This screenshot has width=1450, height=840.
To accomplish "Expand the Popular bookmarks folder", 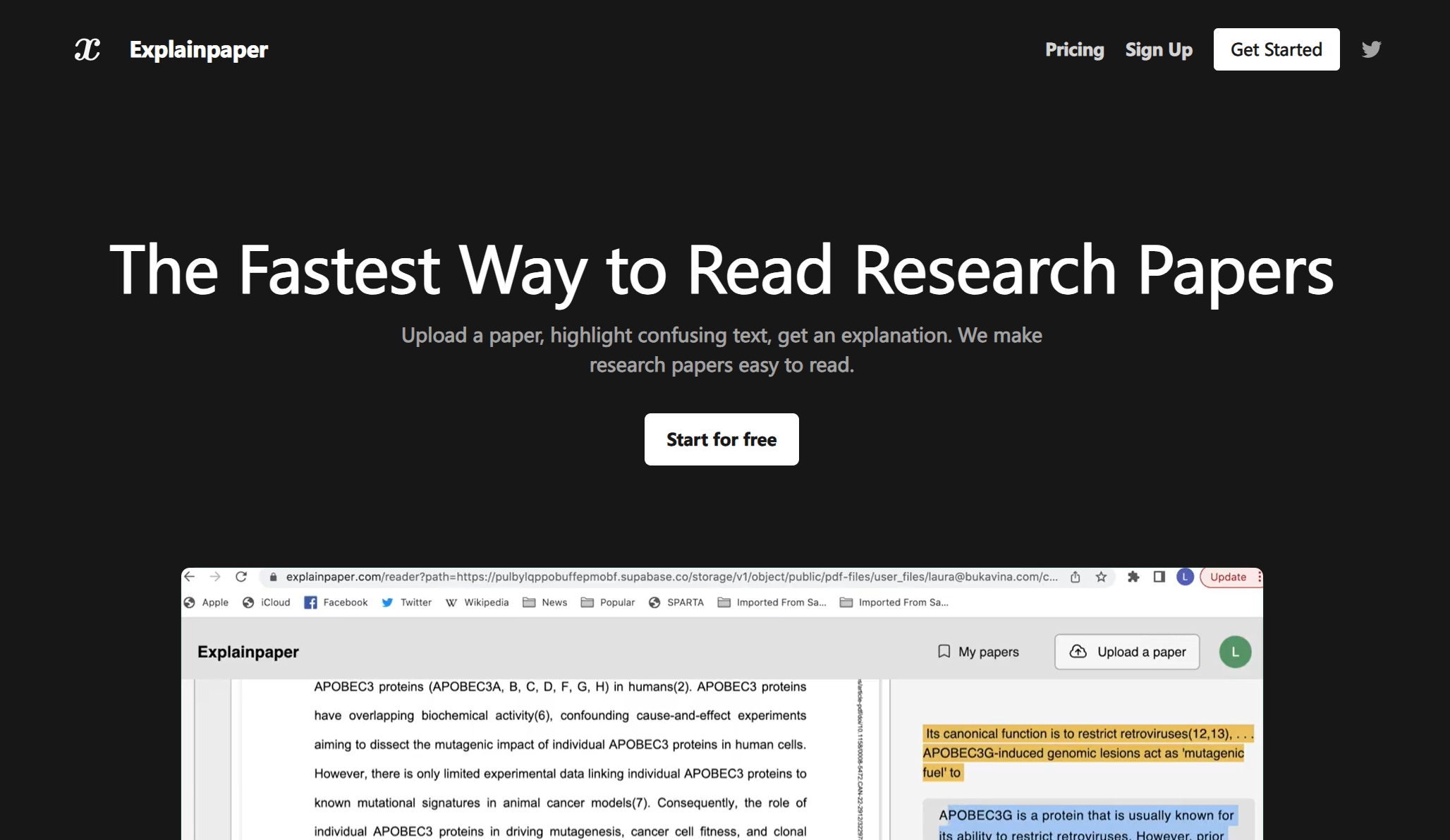I will point(607,602).
